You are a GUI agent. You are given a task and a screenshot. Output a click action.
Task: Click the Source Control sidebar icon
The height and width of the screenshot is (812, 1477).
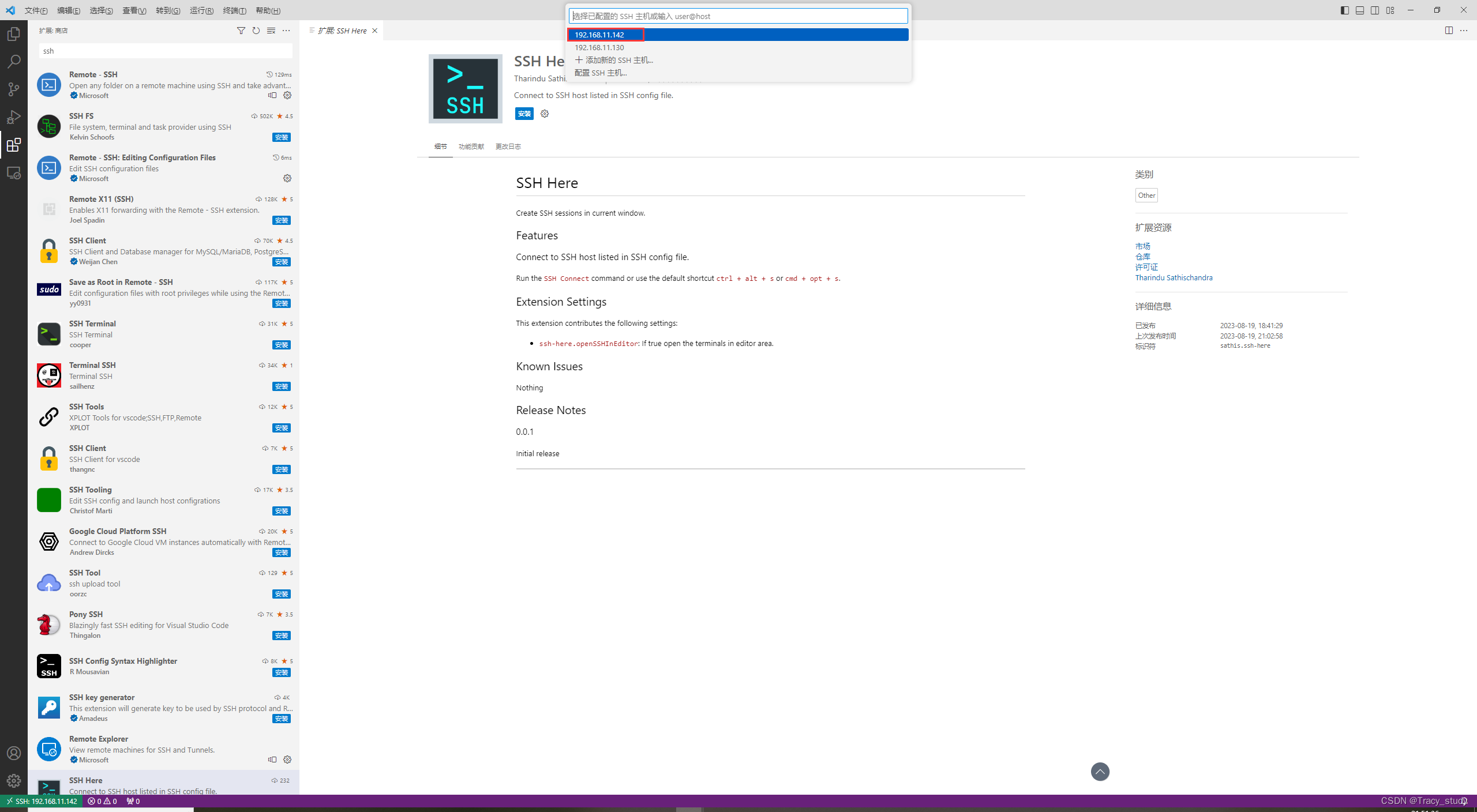(13, 88)
